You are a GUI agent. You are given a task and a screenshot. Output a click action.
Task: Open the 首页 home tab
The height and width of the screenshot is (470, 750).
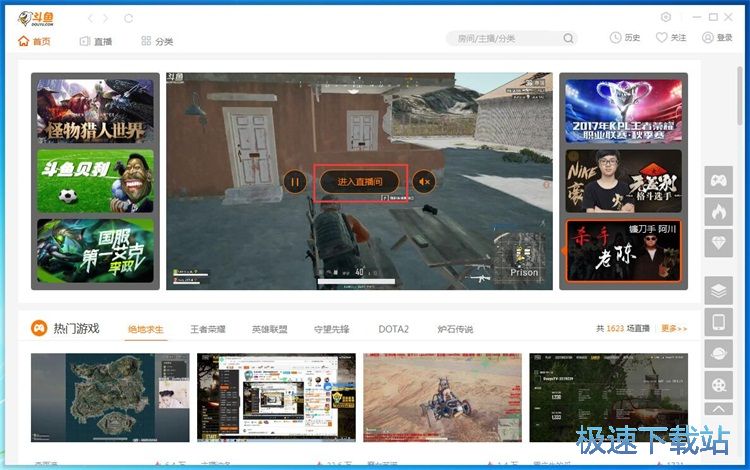coord(34,41)
